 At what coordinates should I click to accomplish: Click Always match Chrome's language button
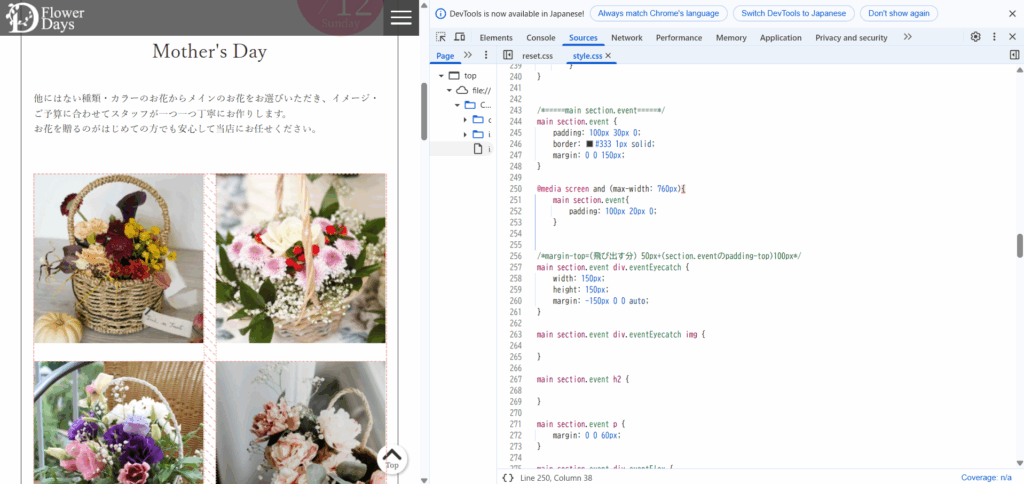pyautogui.click(x=658, y=13)
